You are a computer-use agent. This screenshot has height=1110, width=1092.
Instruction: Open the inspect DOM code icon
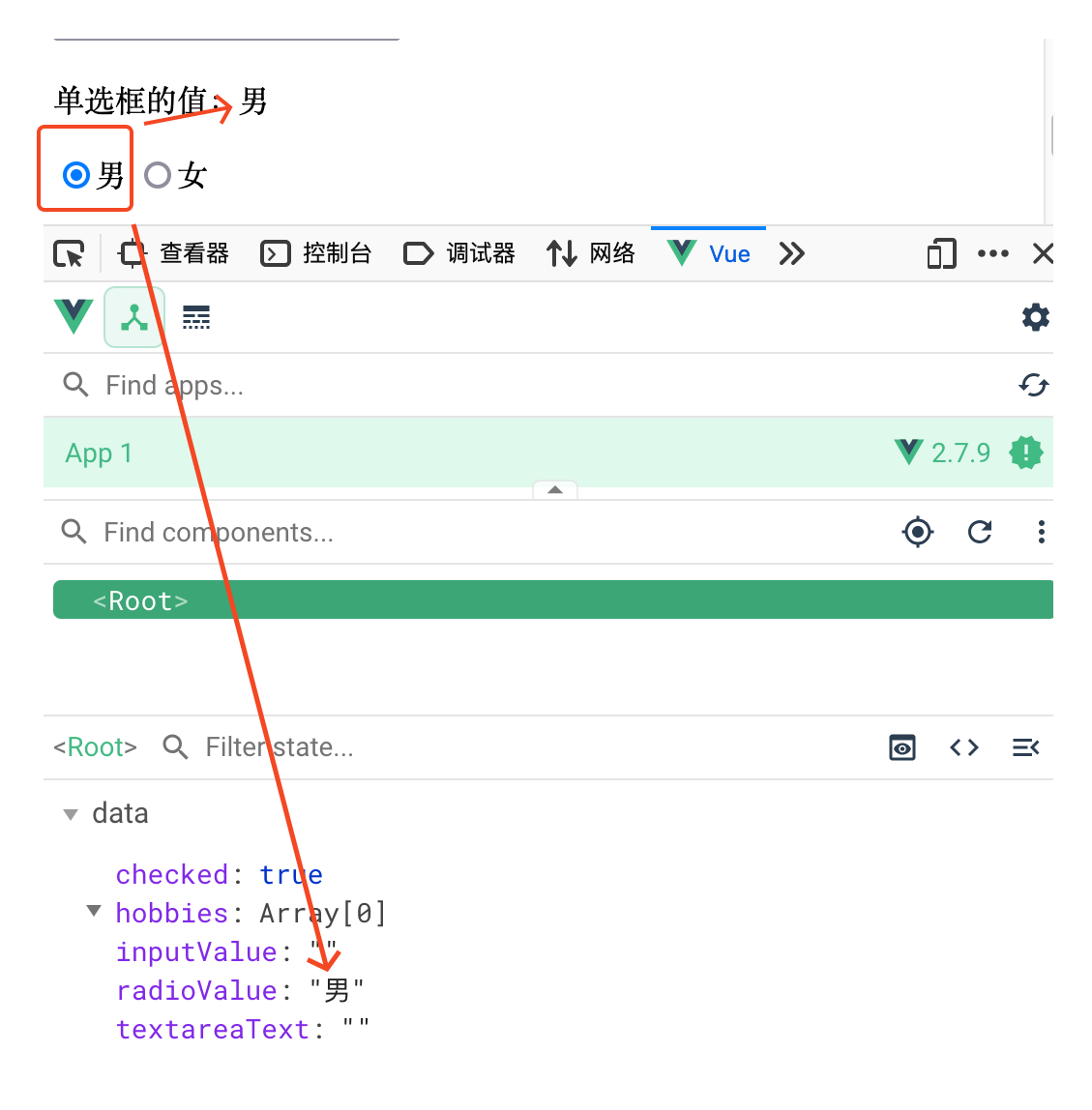coord(963,747)
